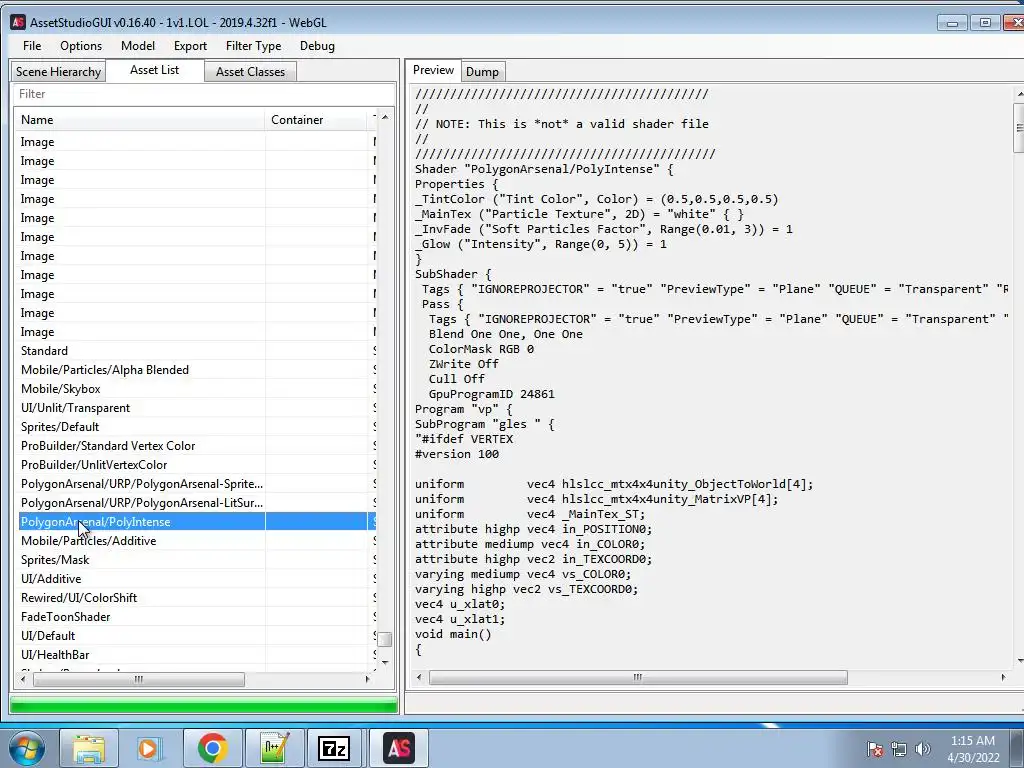Click the asset list scroll up arrow
This screenshot has width=1024, height=768.
[x=385, y=117]
